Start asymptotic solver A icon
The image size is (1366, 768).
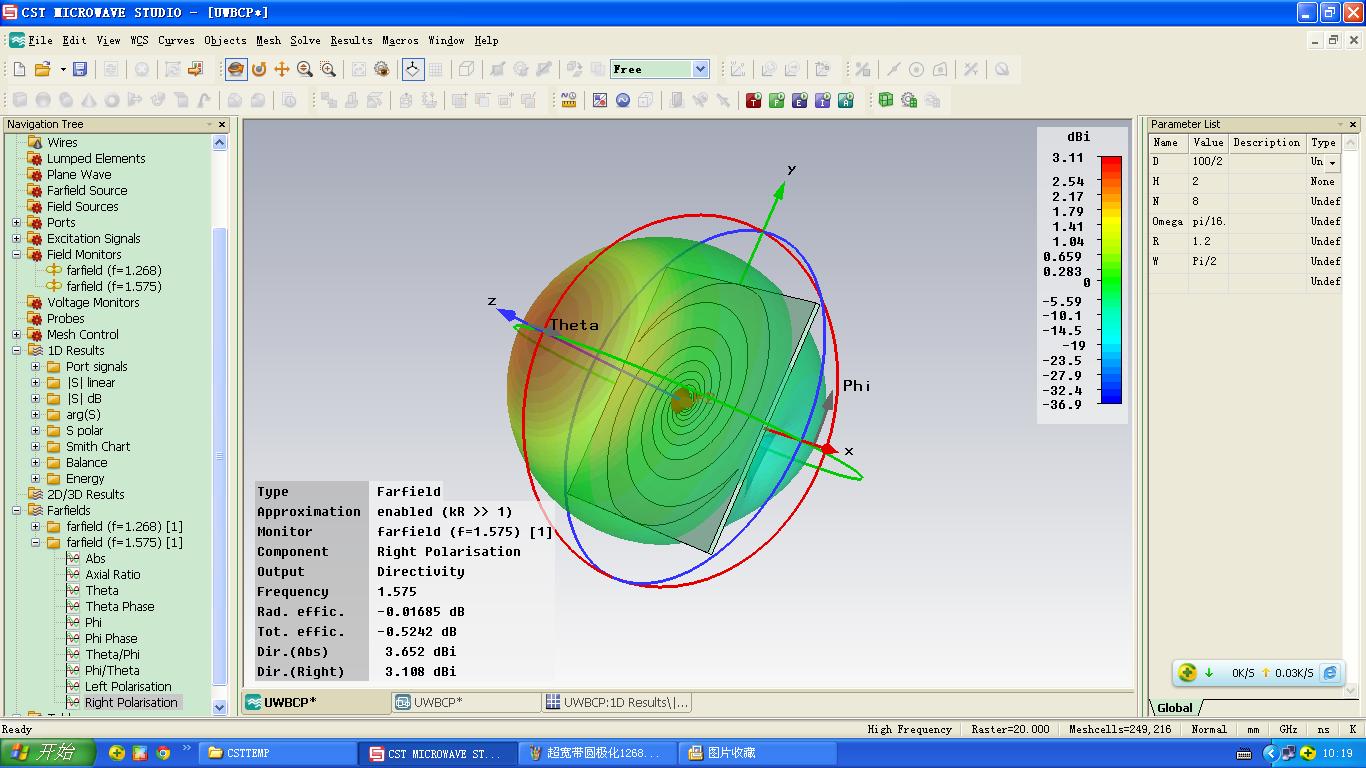click(845, 100)
